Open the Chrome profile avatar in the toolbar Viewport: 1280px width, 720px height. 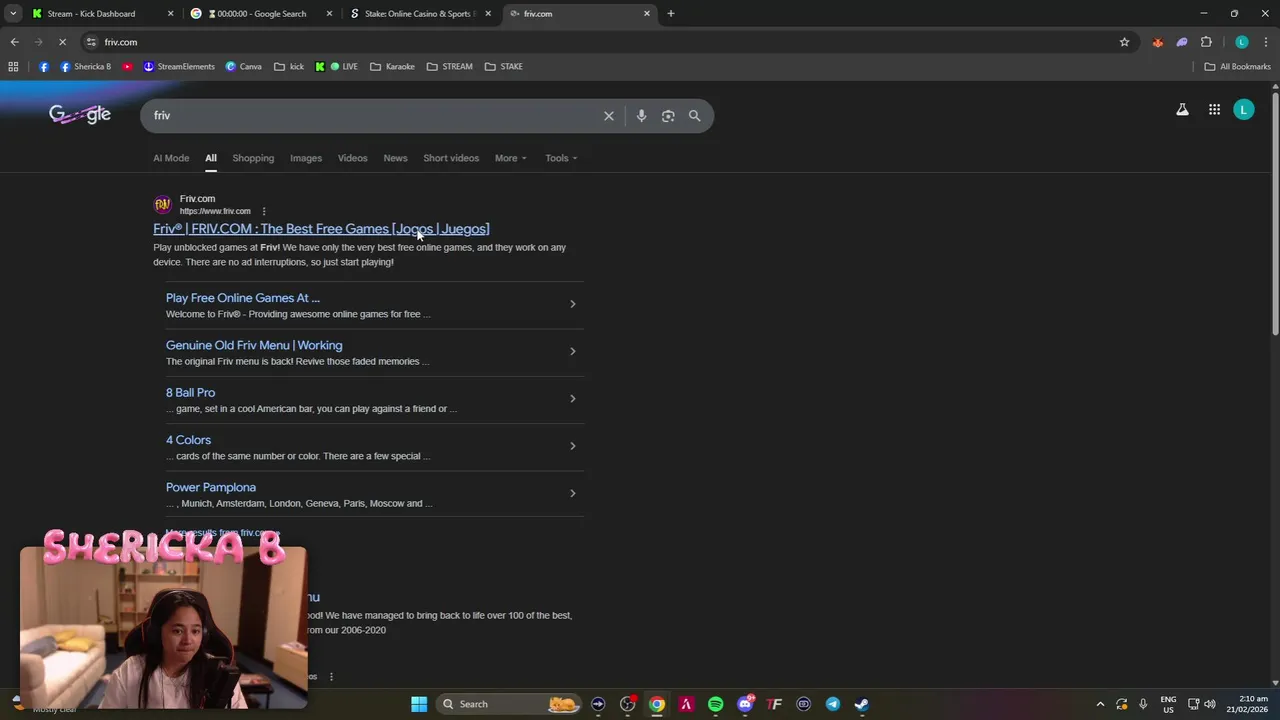pos(1242,42)
